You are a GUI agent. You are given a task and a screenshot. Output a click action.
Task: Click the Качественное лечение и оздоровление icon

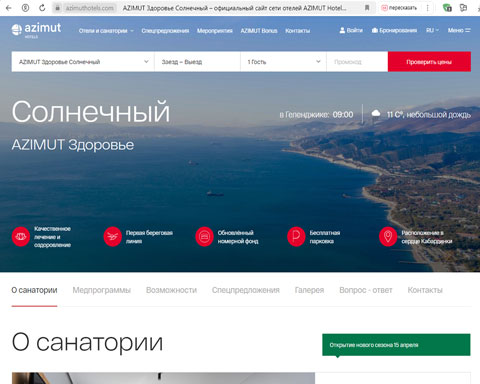[x=21, y=237]
